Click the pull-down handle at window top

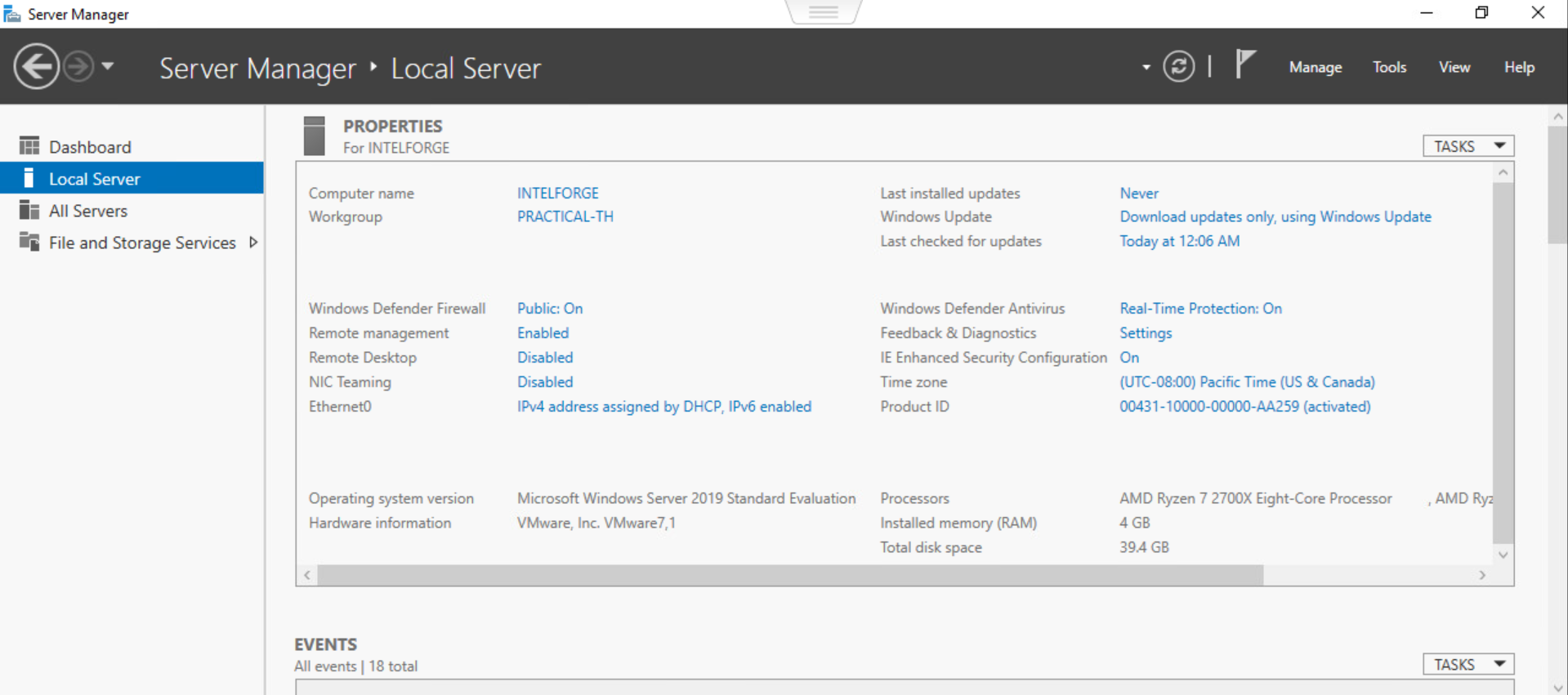[x=824, y=12]
